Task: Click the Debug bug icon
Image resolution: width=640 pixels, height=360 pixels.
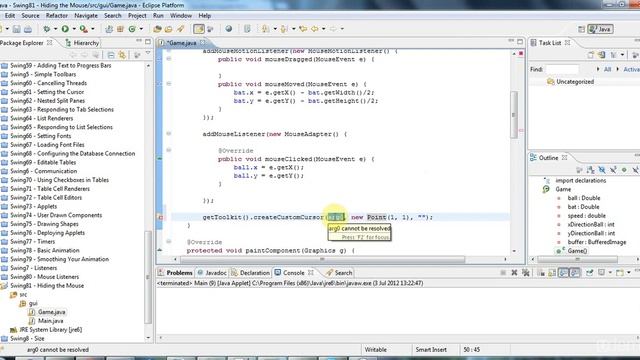Action: pos(47,29)
